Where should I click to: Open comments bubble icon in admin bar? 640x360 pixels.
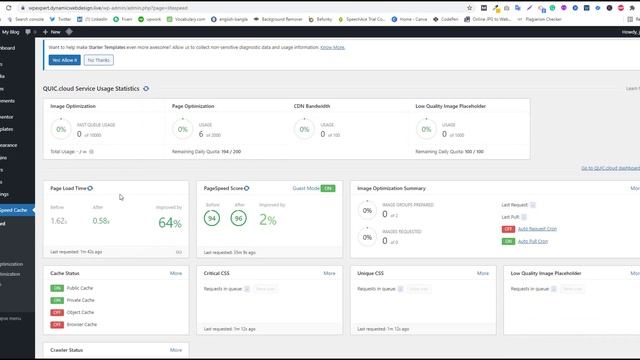tap(28, 32)
